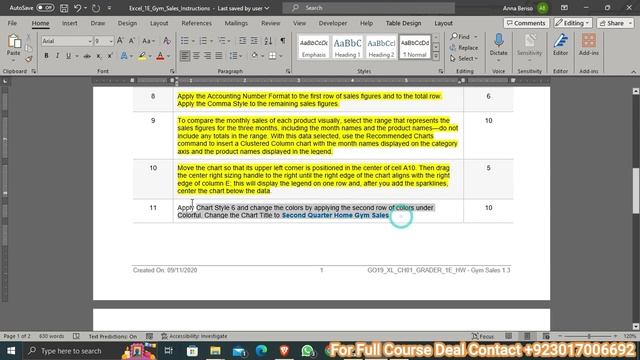
Task: Decrease paragraph indent
Action: tap(242, 41)
